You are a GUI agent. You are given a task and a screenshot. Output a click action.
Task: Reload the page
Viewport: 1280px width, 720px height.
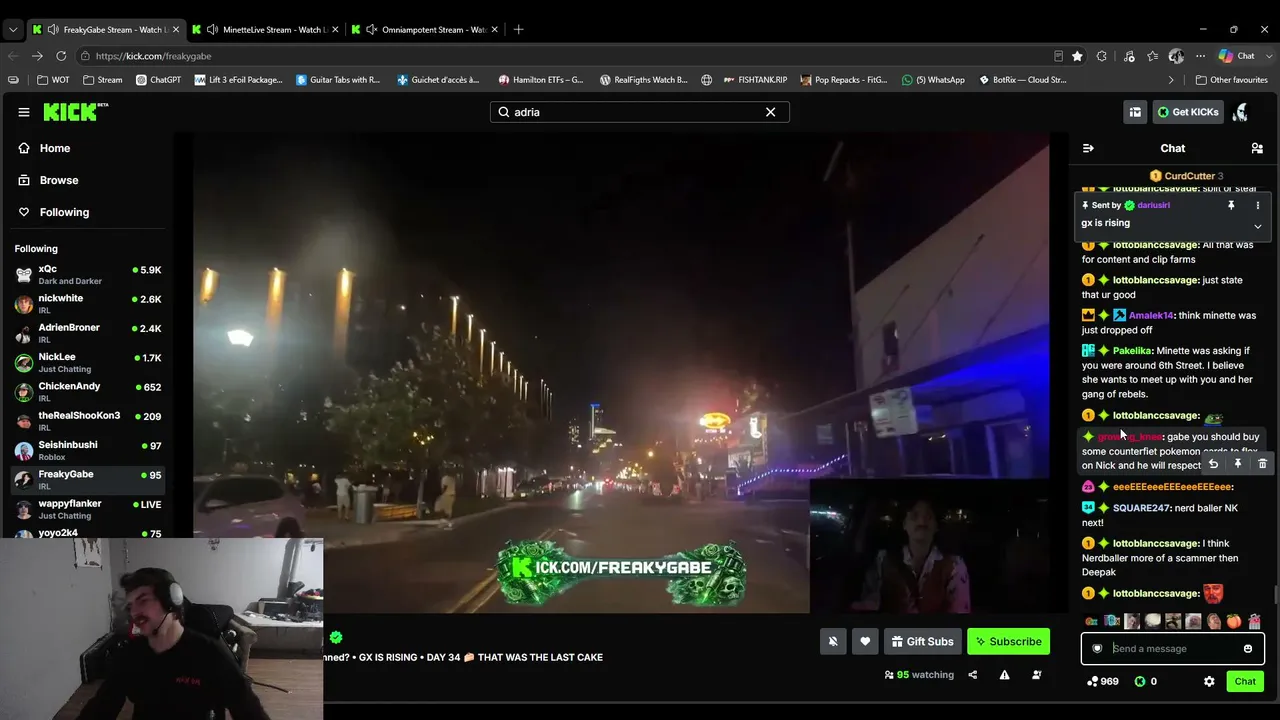pyautogui.click(x=61, y=56)
